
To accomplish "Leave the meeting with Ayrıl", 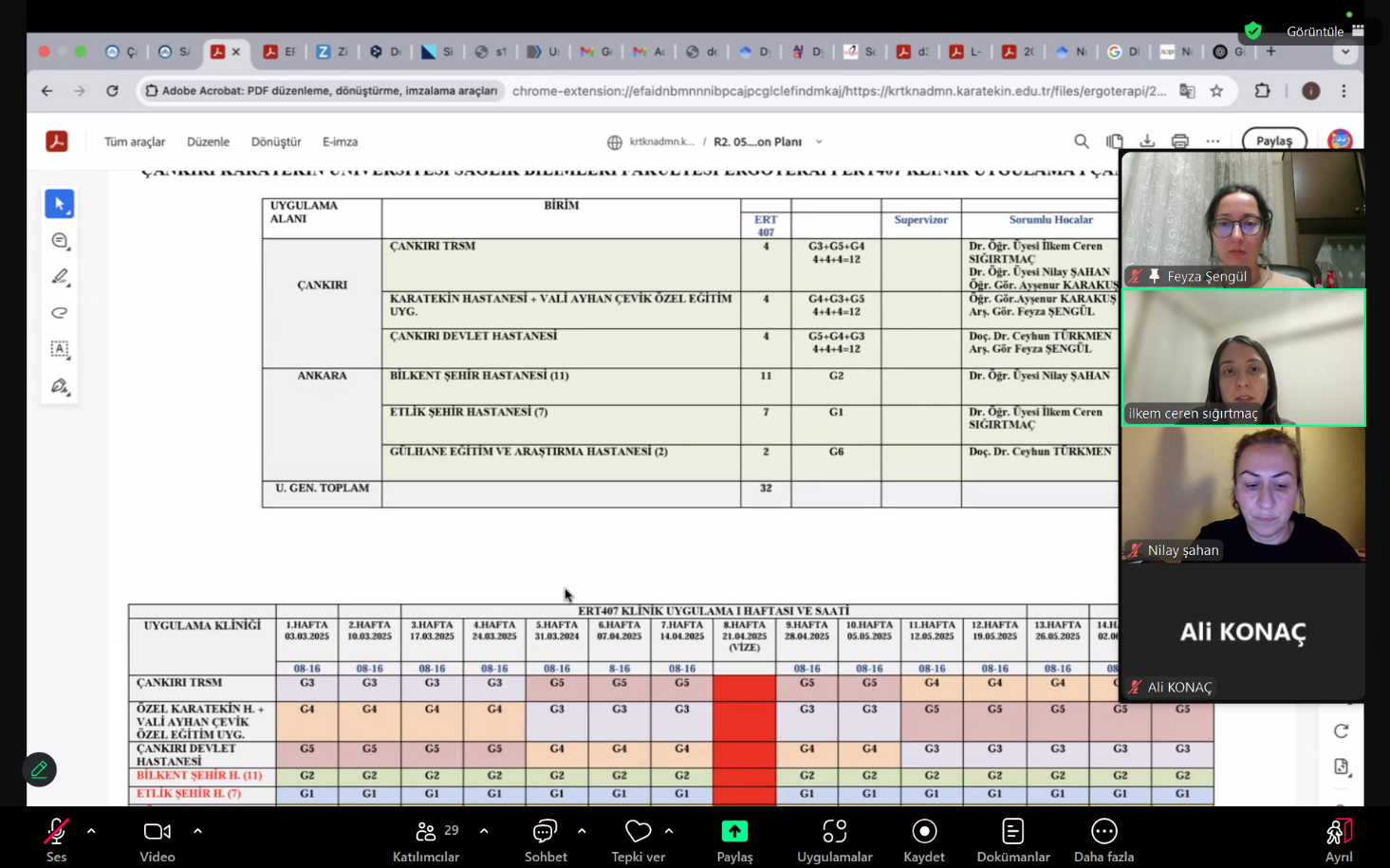I will point(1339,840).
